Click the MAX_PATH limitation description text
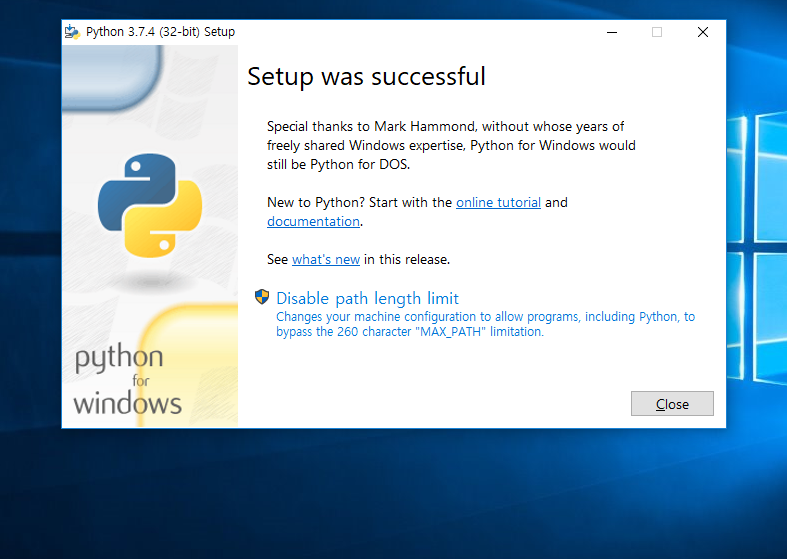The height and width of the screenshot is (559, 787). (485, 324)
